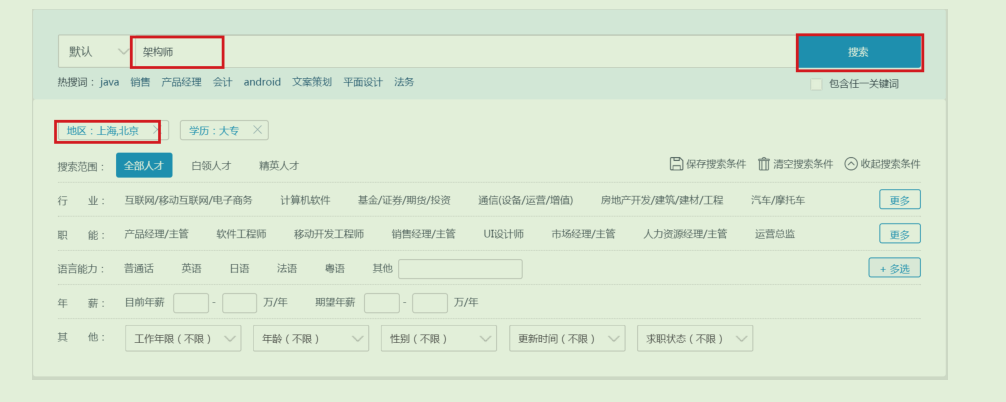1006x402 pixels.
Task: Open the 工作年限 (不限) dropdown
Action: [x=183, y=339]
